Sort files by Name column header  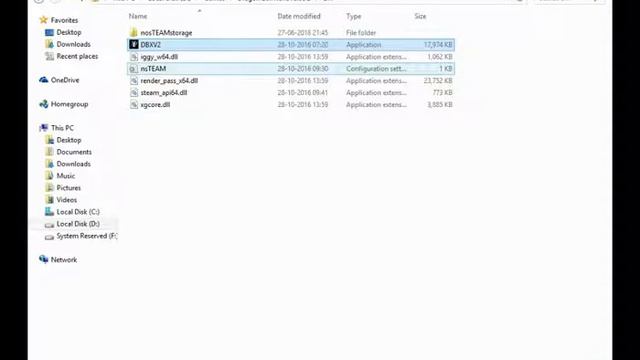point(138,16)
